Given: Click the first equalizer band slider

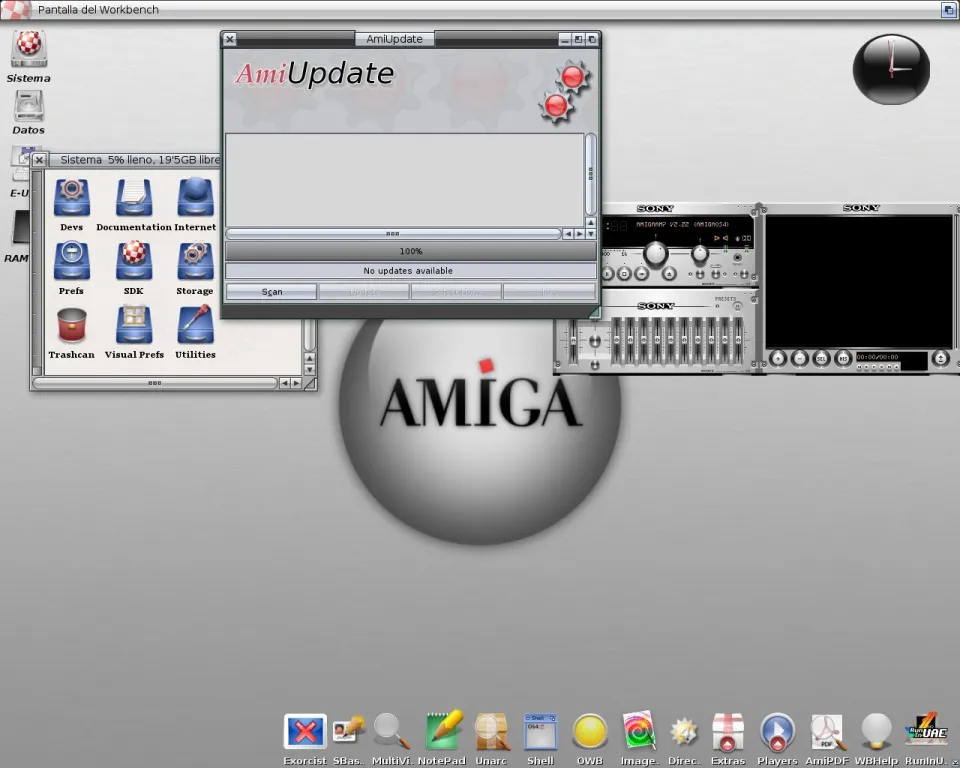Looking at the screenshot, I should pyautogui.click(x=616, y=340).
